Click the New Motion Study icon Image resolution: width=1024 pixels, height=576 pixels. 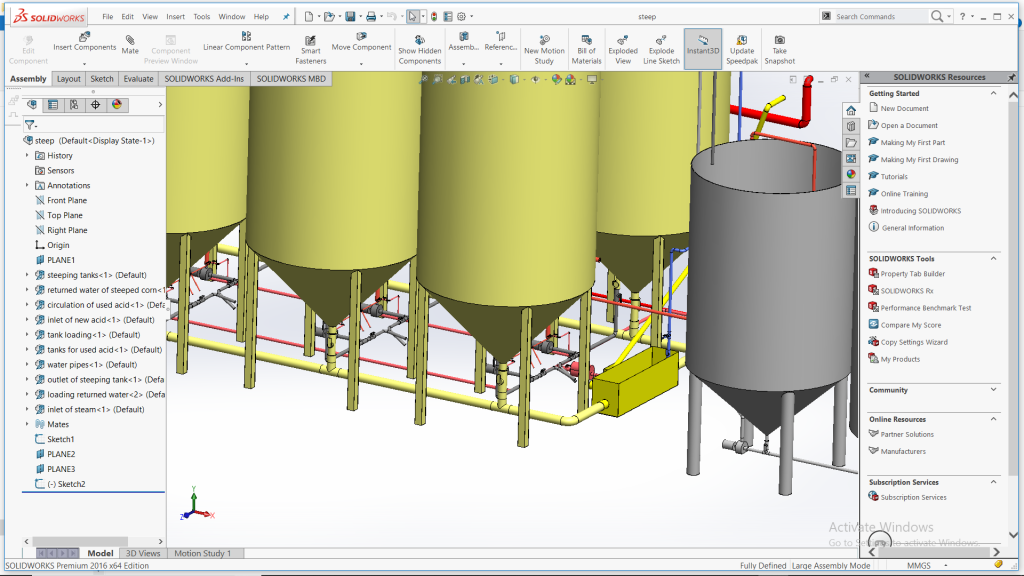coord(544,41)
